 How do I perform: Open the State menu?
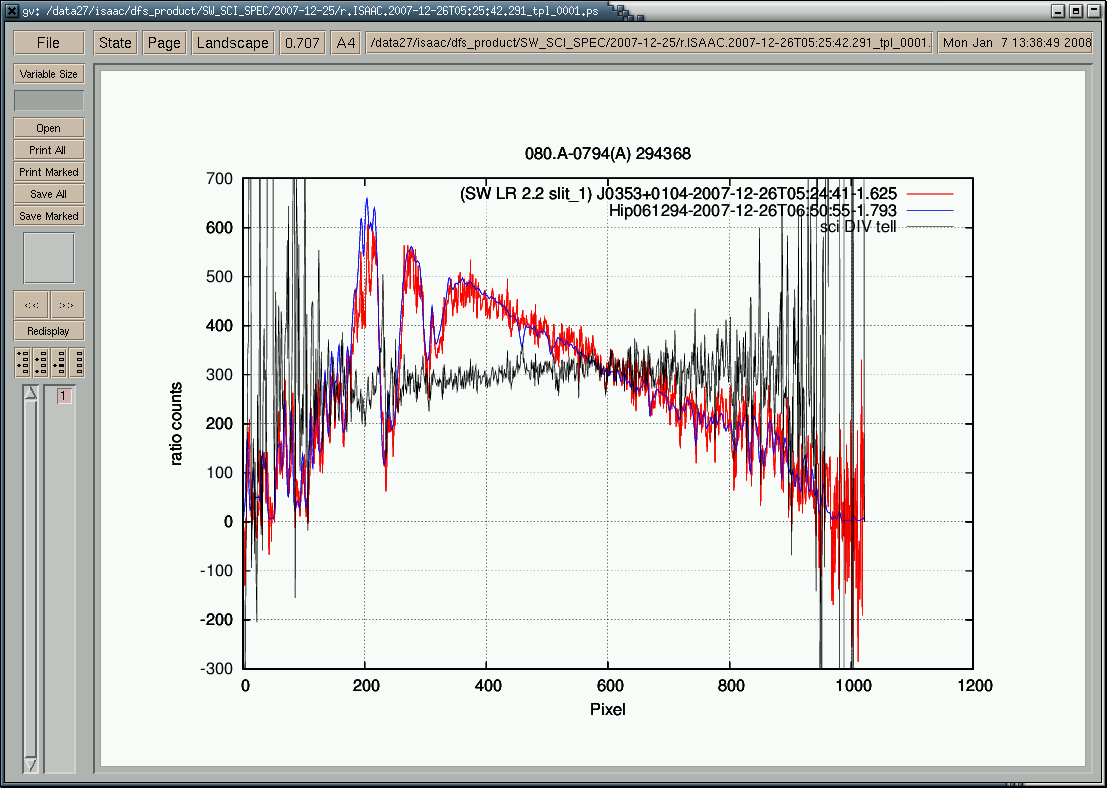(x=115, y=43)
